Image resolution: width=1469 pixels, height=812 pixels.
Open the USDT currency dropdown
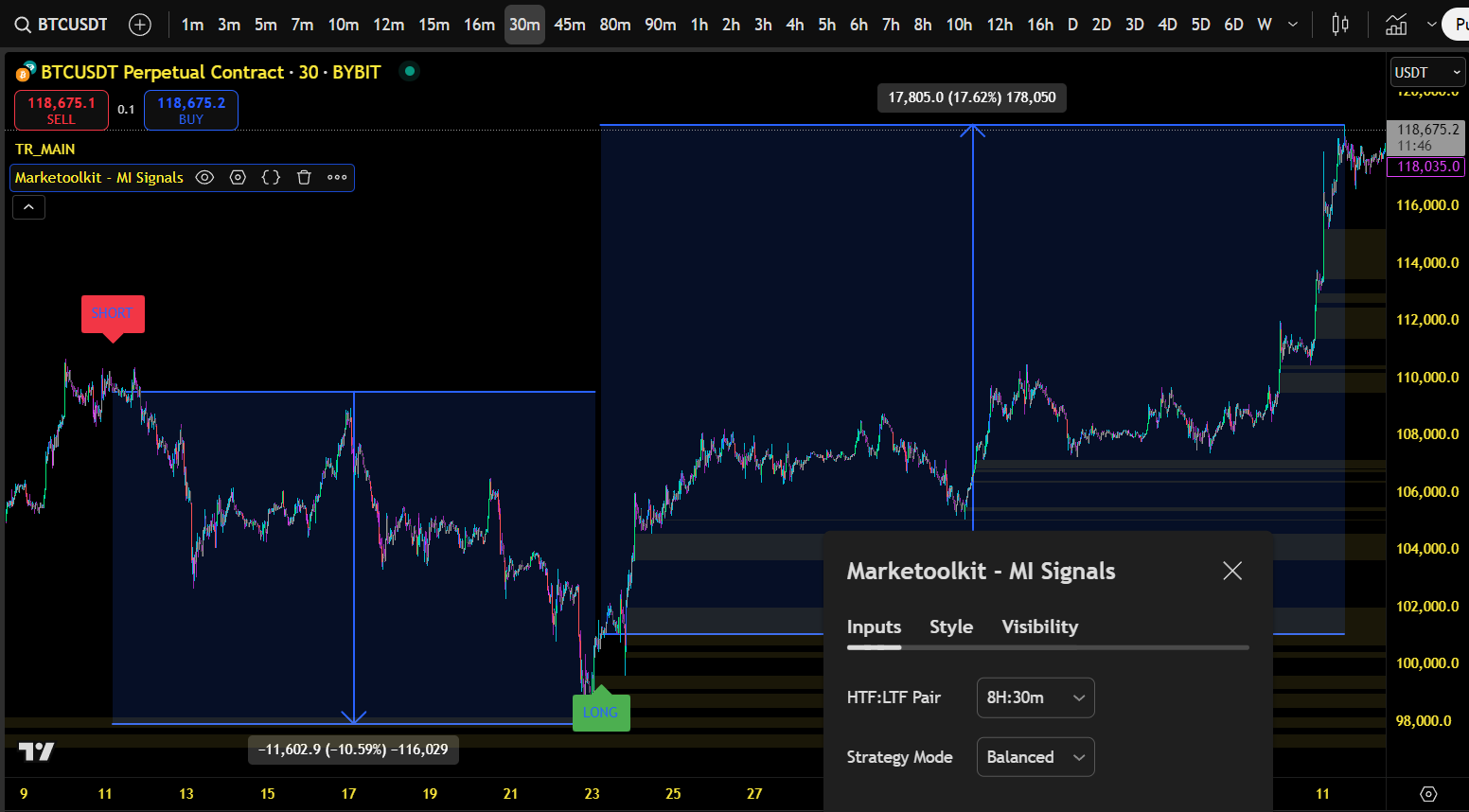point(1427,71)
